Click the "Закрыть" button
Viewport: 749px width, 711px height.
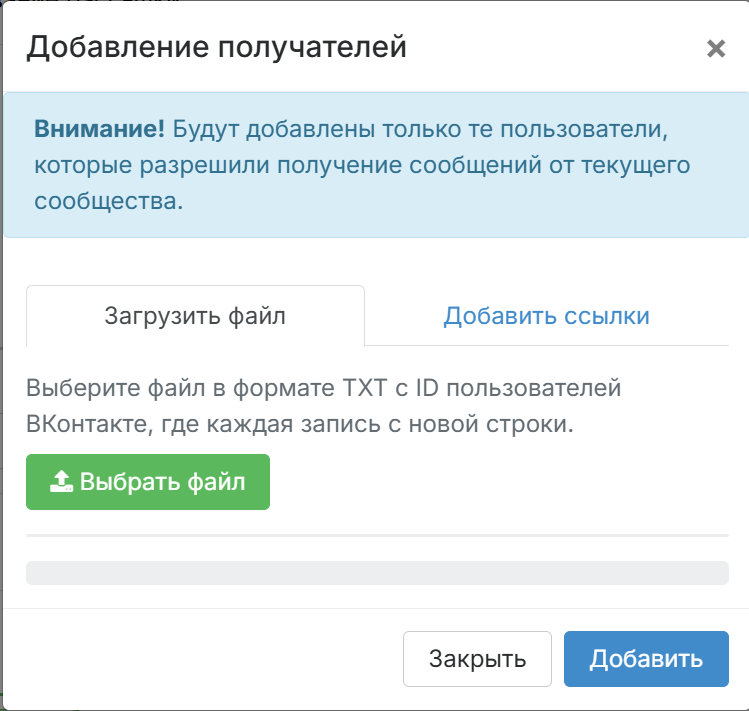click(x=477, y=659)
